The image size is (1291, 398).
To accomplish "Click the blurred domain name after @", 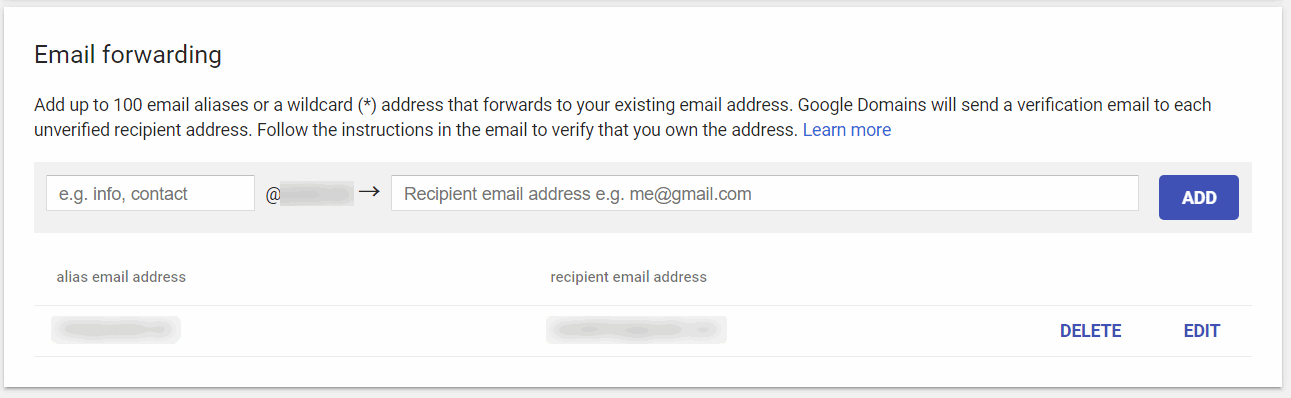I will (317, 194).
